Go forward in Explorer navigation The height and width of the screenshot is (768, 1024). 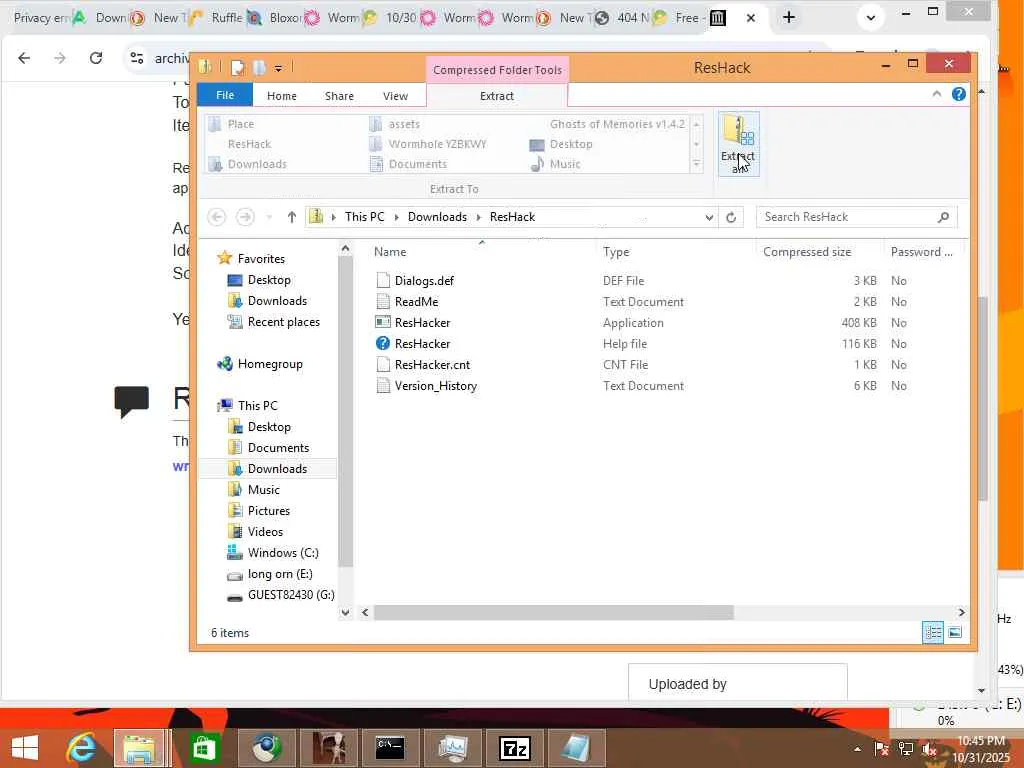(245, 217)
